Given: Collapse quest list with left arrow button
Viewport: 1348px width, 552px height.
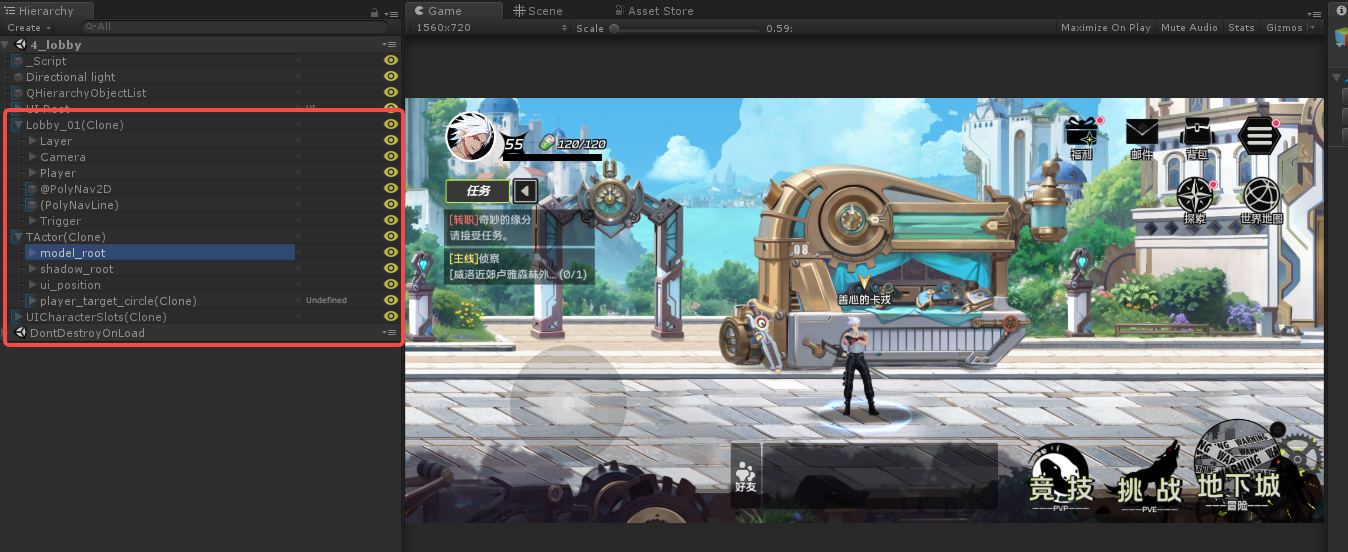Looking at the screenshot, I should click(525, 191).
